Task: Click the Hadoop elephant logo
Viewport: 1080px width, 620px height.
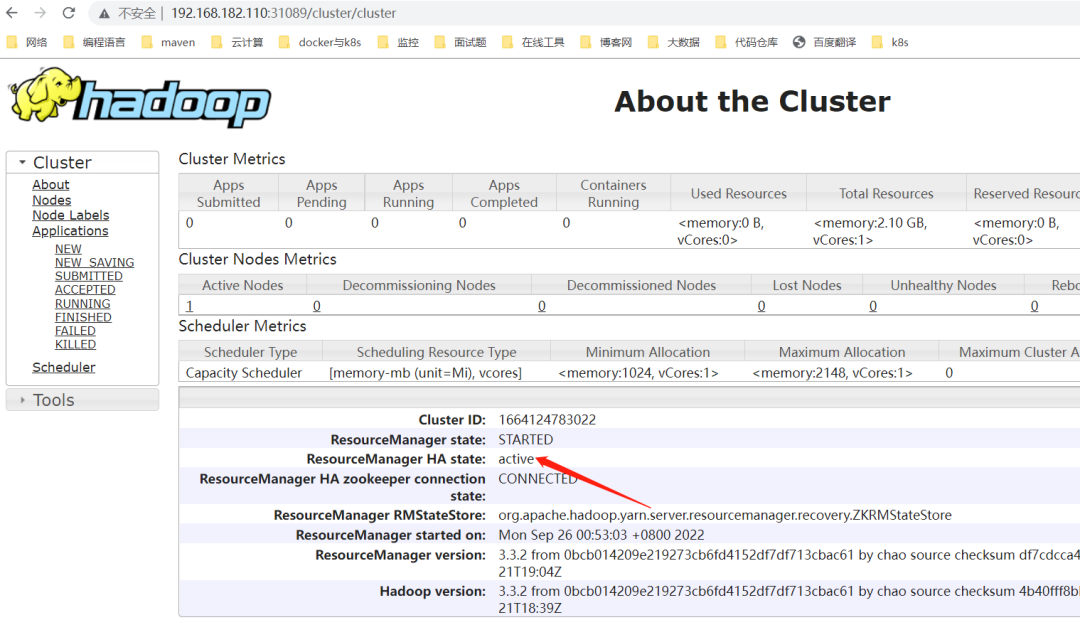Action: [x=140, y=99]
